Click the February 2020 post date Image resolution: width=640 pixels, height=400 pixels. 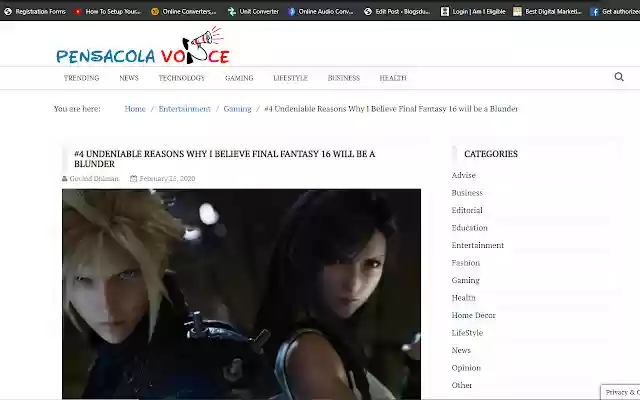(x=167, y=178)
